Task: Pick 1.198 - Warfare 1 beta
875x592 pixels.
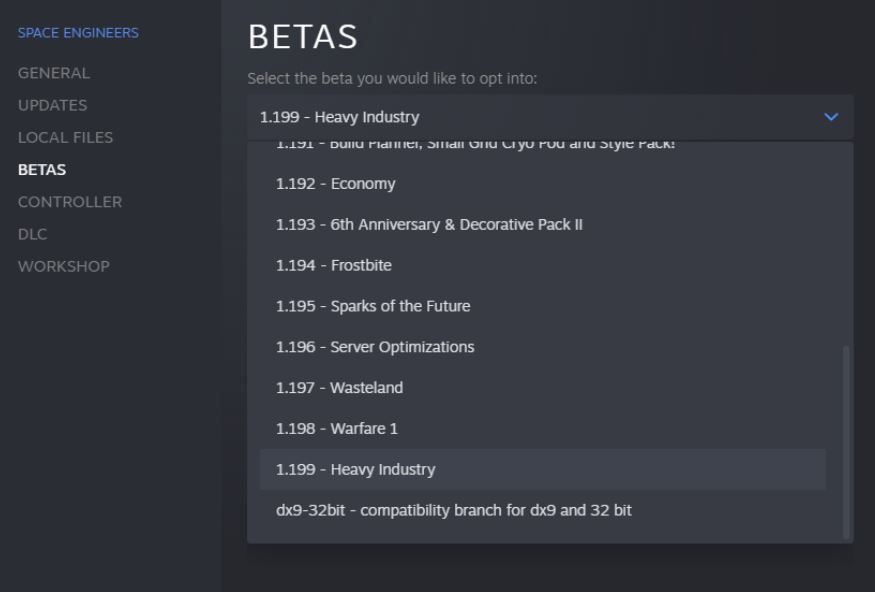Action: pos(337,429)
